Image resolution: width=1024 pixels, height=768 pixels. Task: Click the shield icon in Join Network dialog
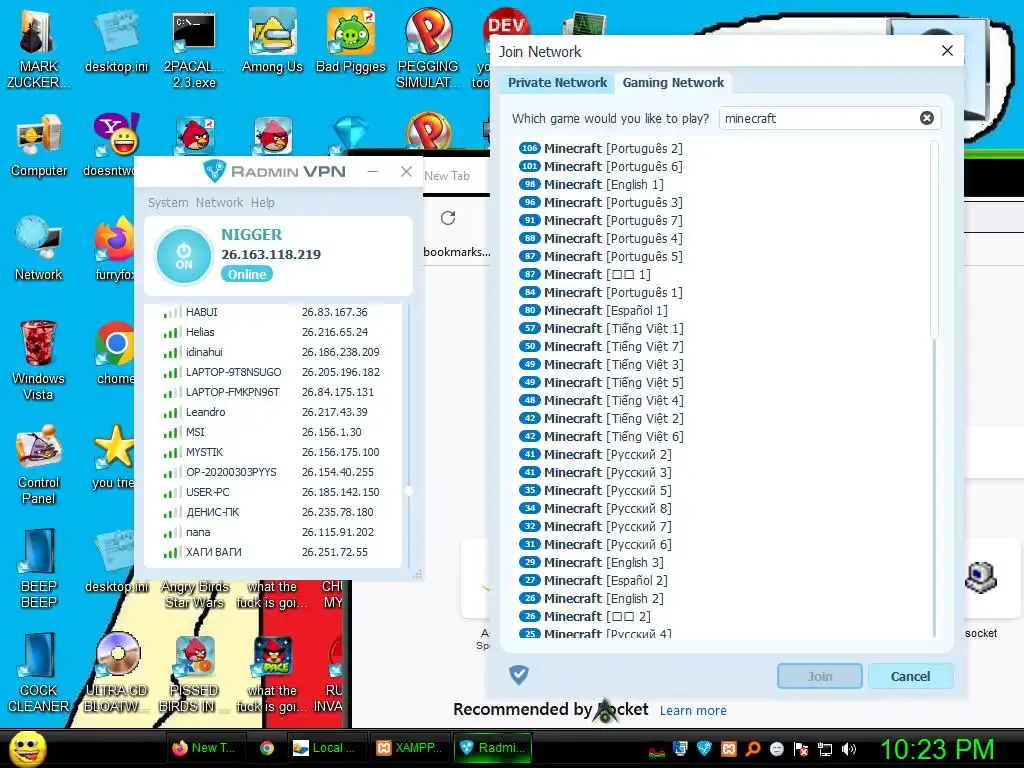pos(519,675)
